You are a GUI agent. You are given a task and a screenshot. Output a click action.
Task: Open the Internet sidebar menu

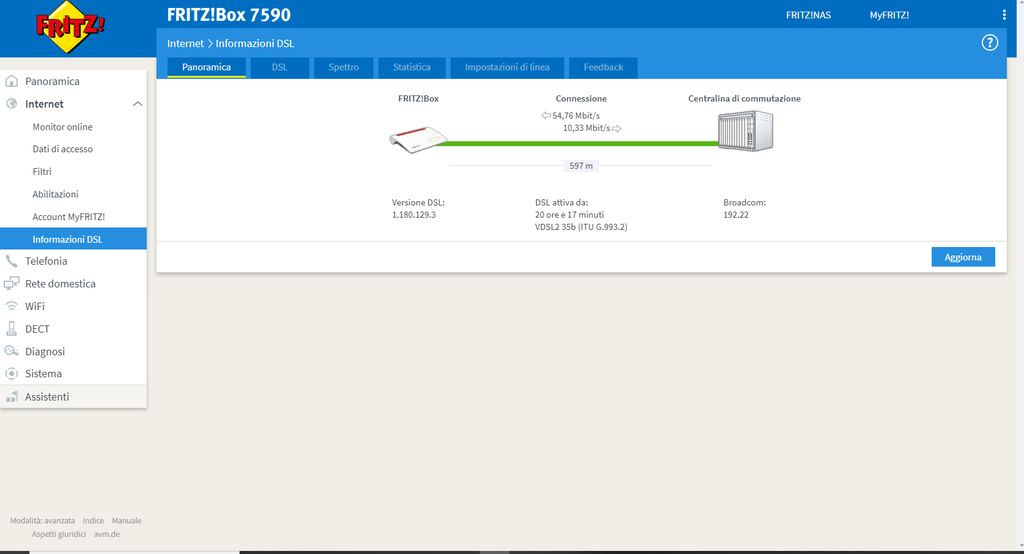(44, 104)
